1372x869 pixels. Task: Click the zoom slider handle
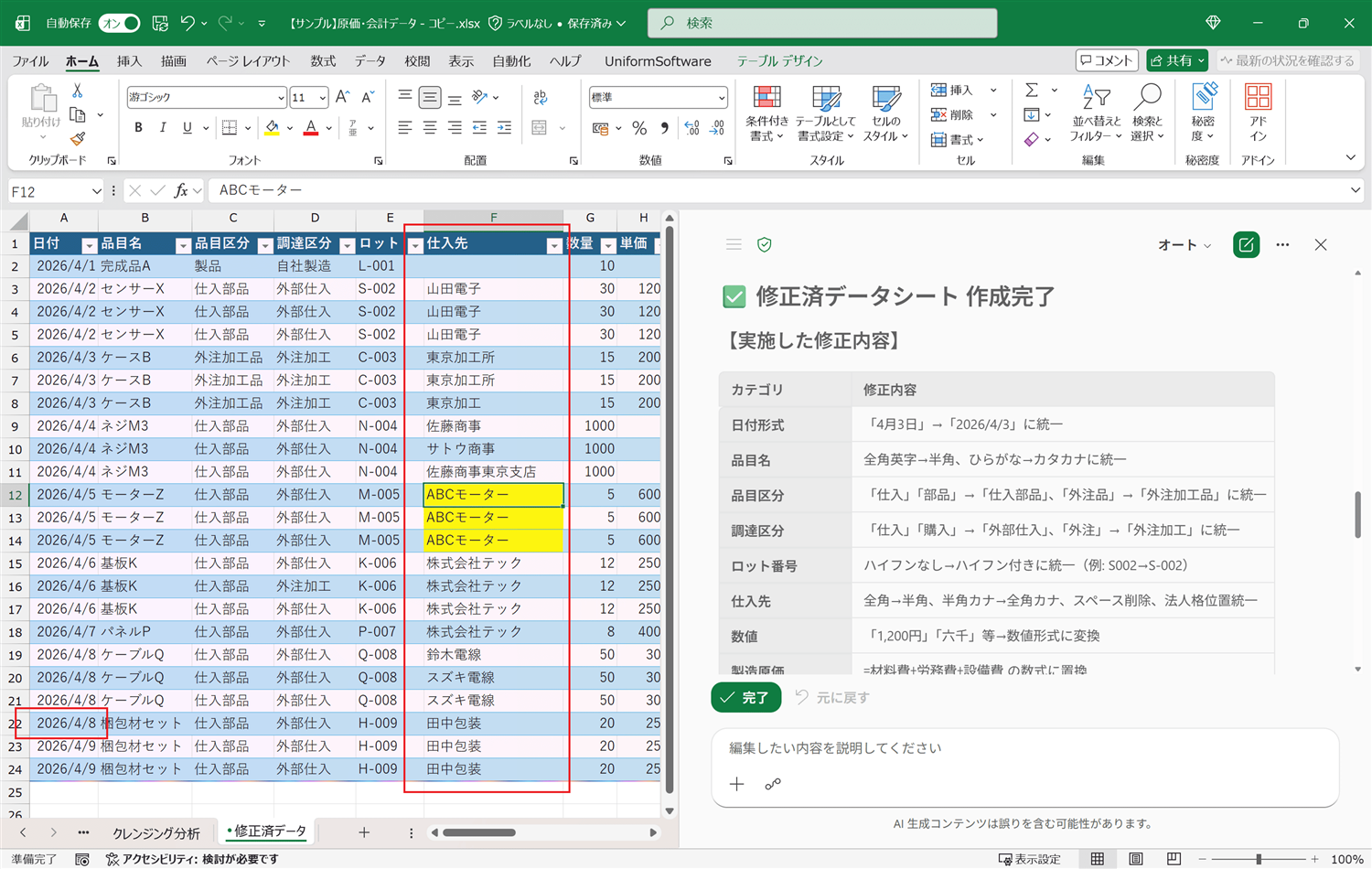(1259, 859)
